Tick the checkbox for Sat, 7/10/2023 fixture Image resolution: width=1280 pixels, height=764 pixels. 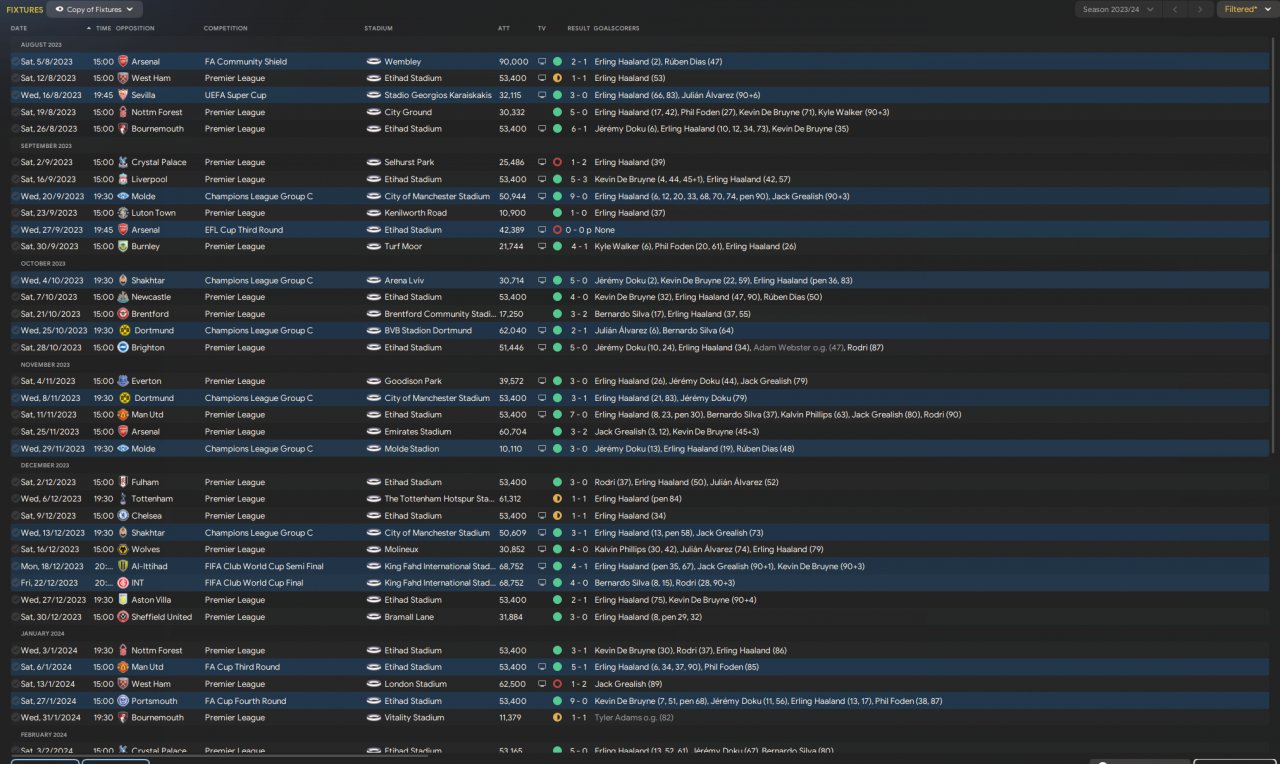[15, 297]
